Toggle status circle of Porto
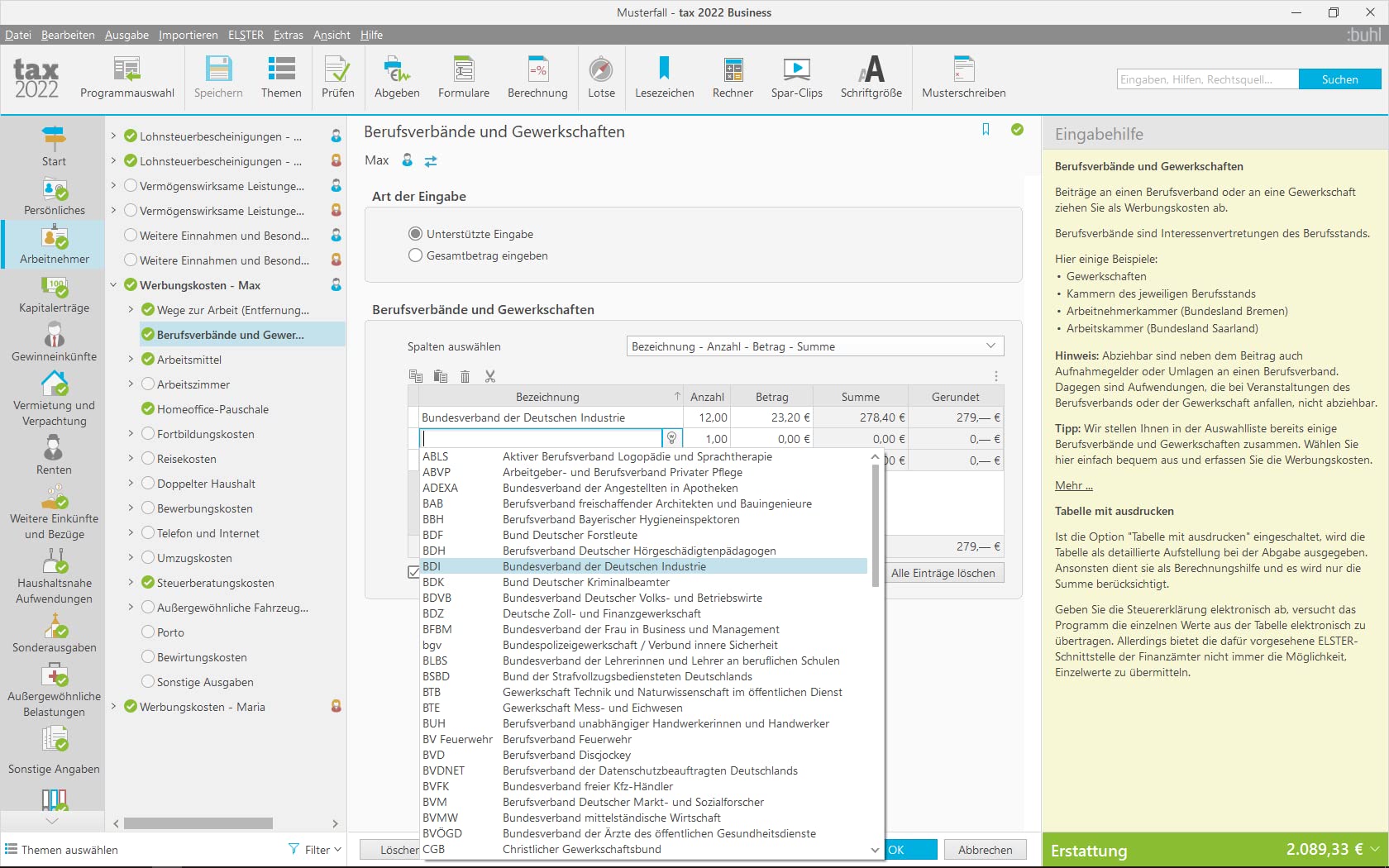The image size is (1389, 868). point(148,632)
